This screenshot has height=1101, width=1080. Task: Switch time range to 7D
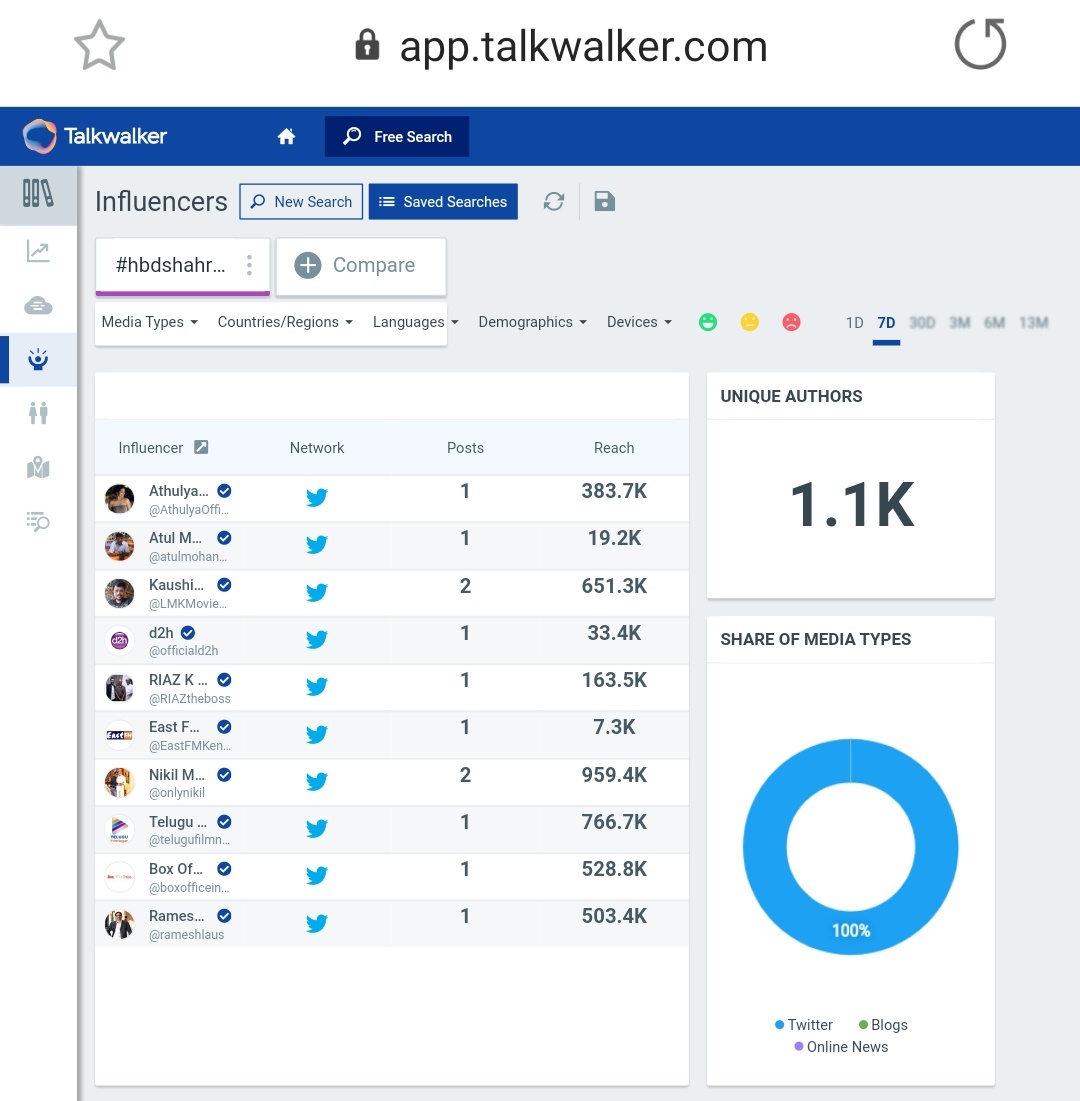(x=886, y=323)
